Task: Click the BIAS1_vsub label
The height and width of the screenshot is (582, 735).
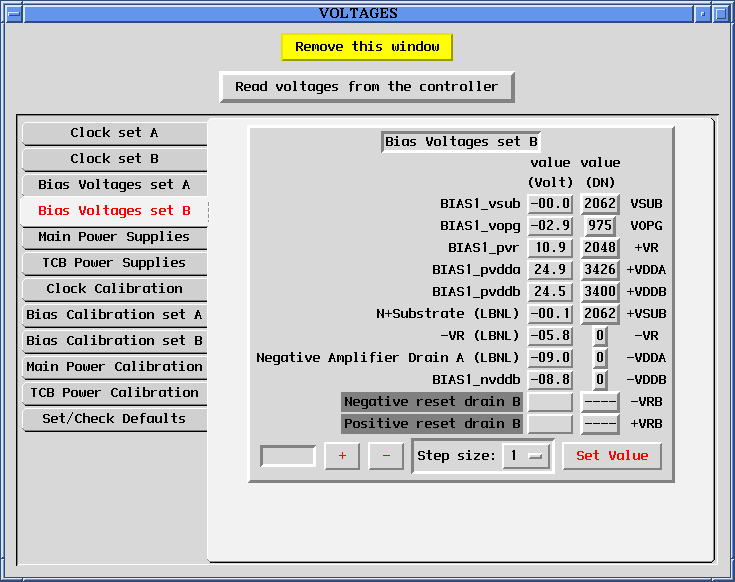Action: pos(480,204)
